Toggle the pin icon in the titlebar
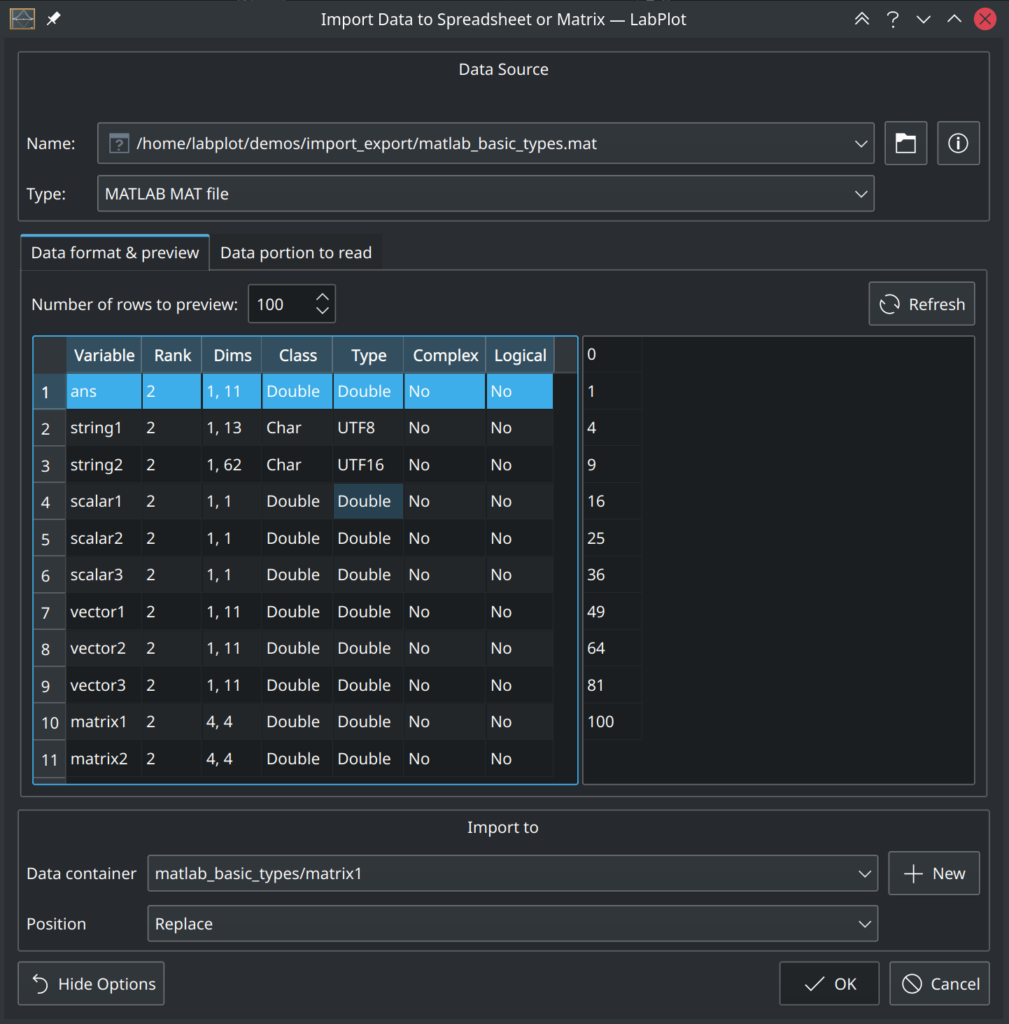The image size is (1009, 1024). [x=55, y=18]
